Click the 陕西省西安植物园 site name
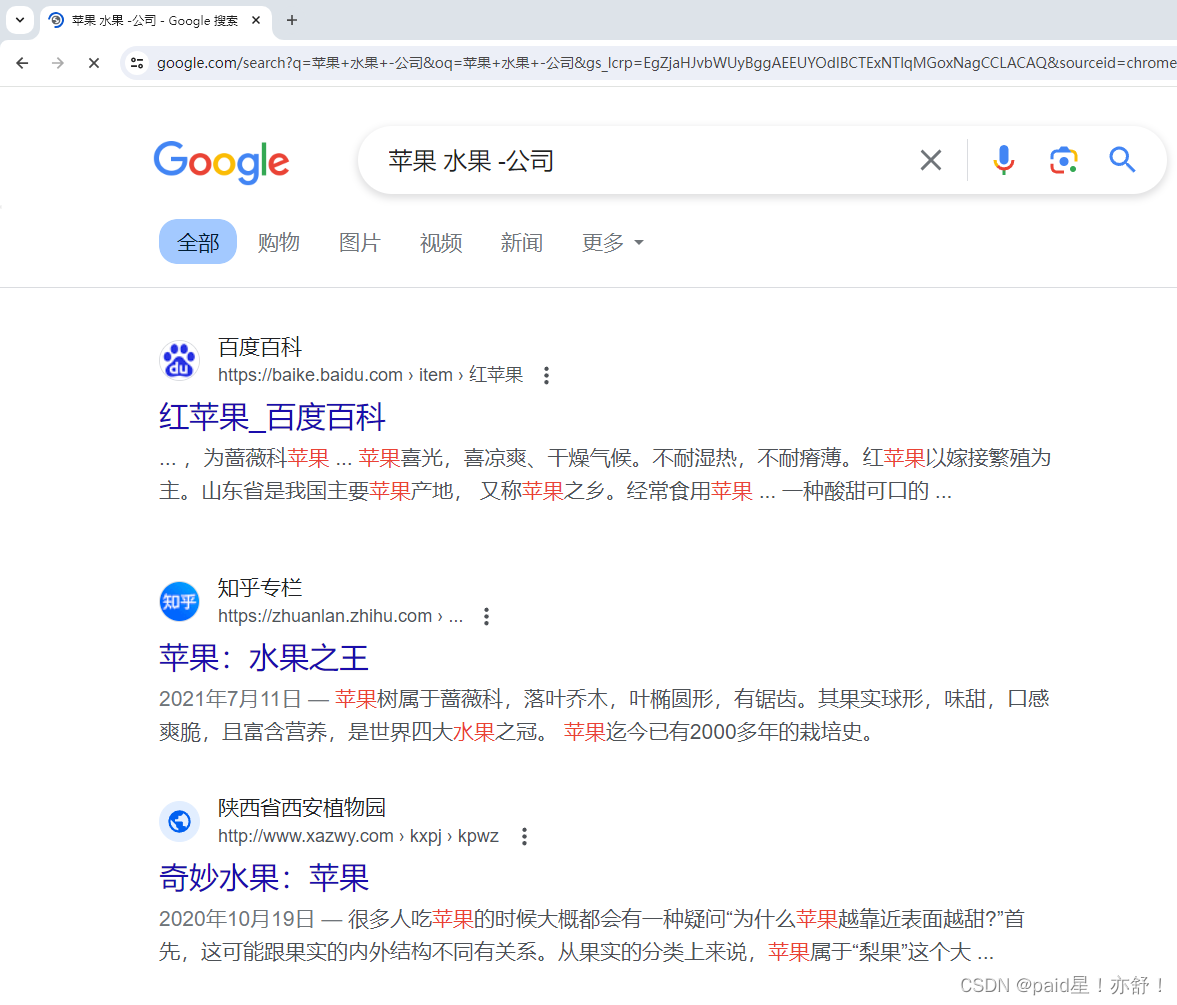This screenshot has height=1005, width=1177. click(x=302, y=808)
